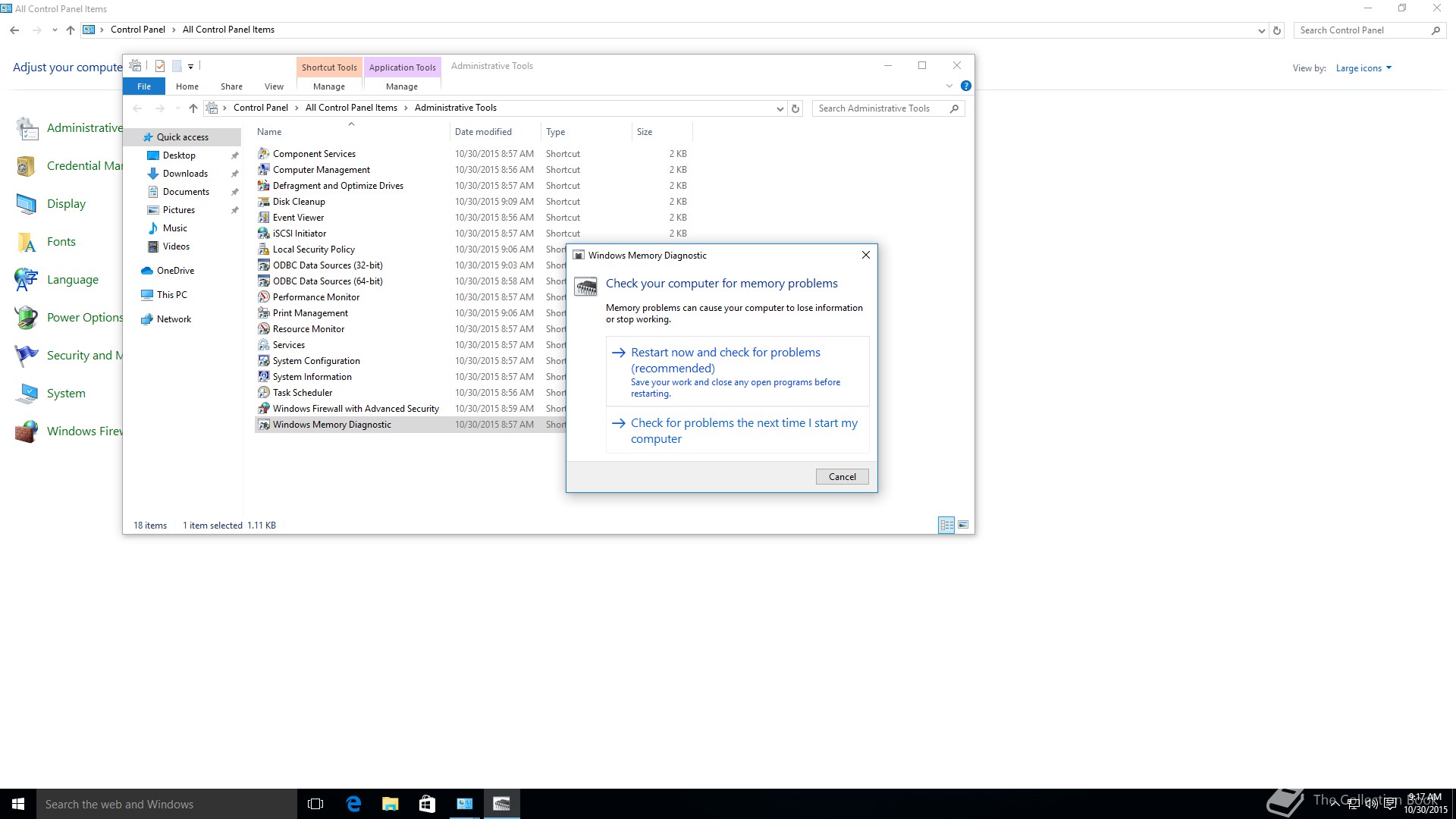
Task: Open recent locations dropdown in Control Panel
Action: pyautogui.click(x=54, y=30)
